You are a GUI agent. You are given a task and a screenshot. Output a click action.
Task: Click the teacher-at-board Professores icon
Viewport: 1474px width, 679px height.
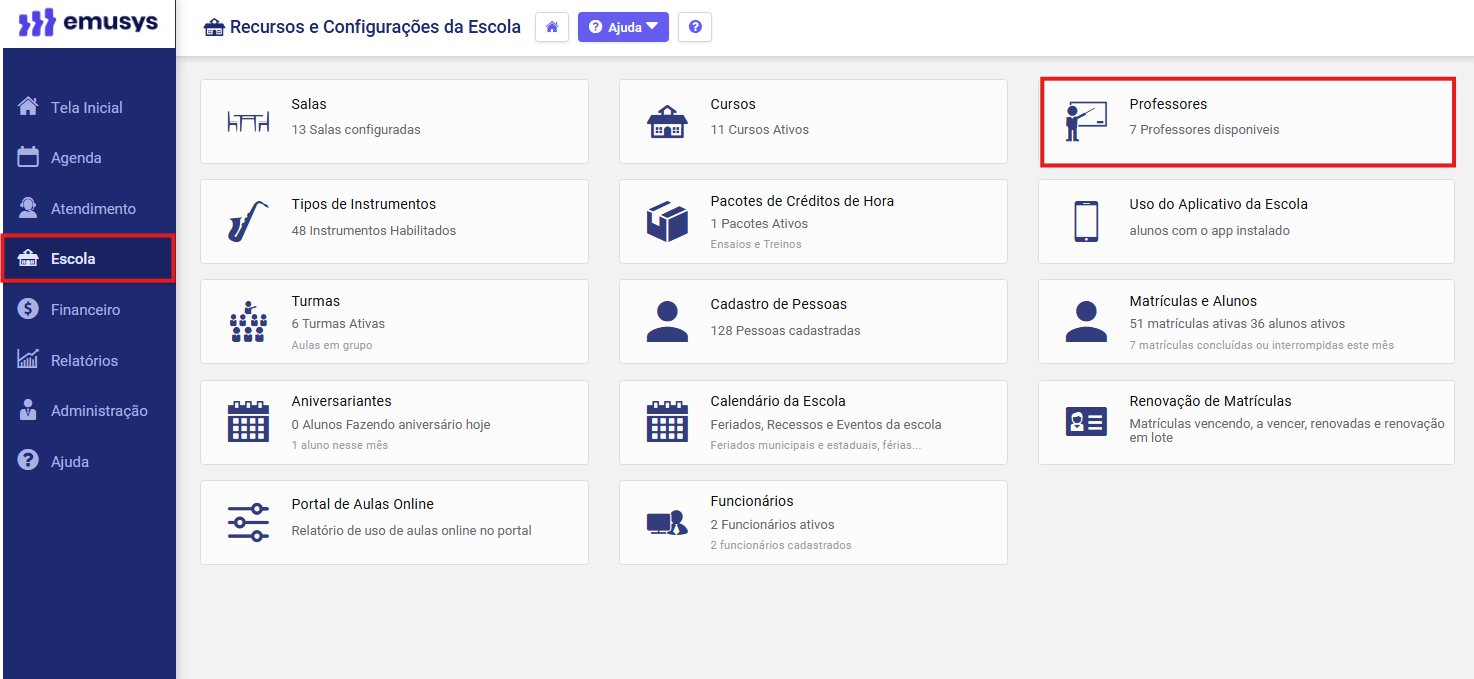[x=1085, y=122]
